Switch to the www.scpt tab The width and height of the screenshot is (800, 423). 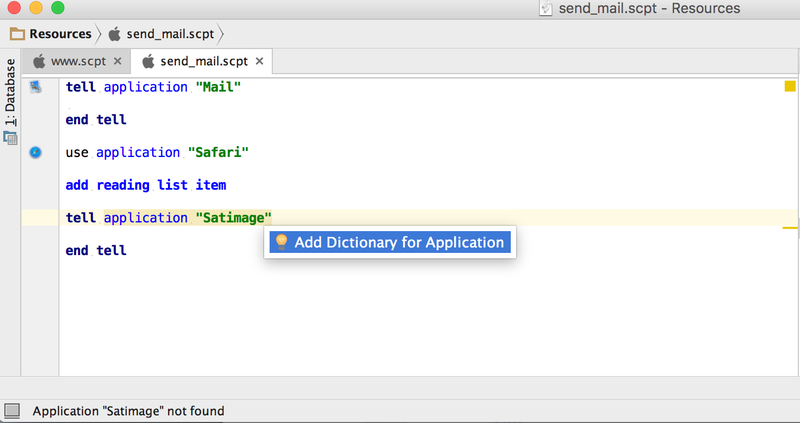pyautogui.click(x=78, y=61)
